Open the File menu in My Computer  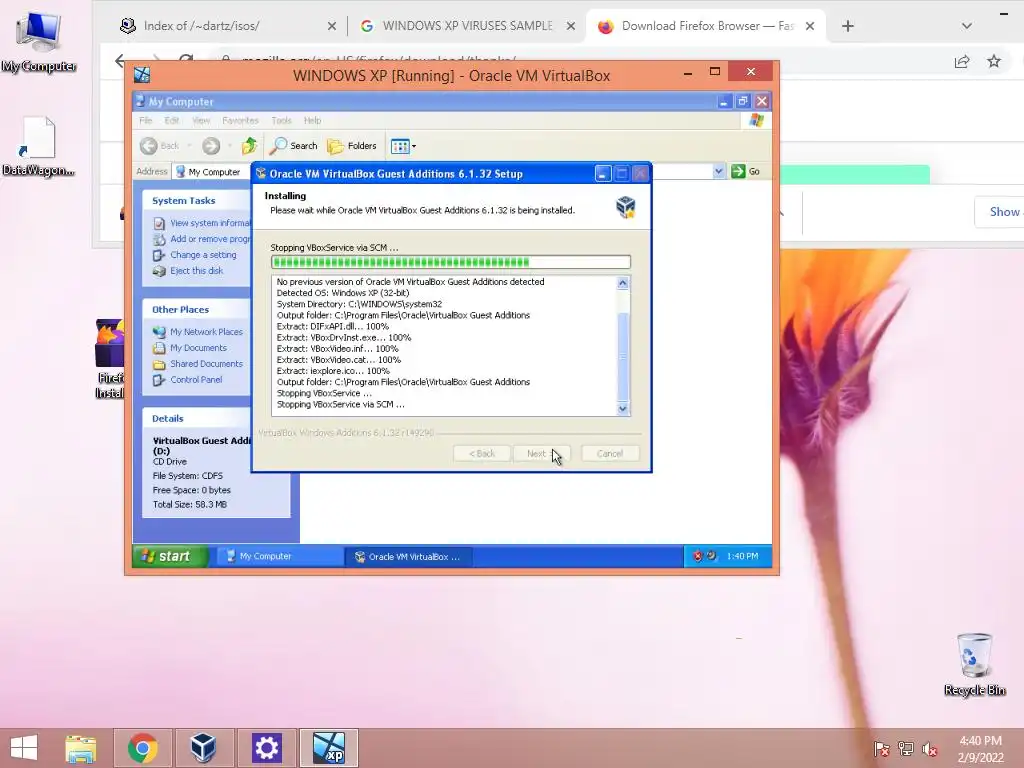pos(146,120)
